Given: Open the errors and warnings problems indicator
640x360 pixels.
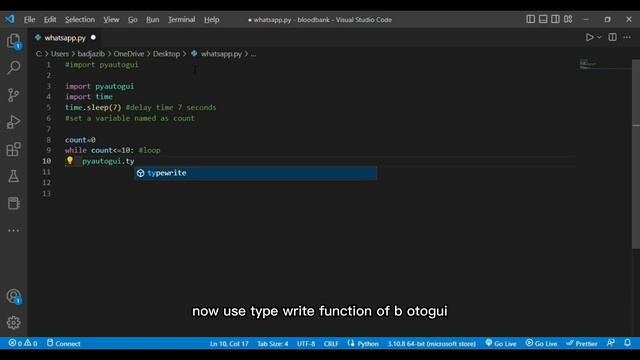Looking at the screenshot, I should coord(23,343).
